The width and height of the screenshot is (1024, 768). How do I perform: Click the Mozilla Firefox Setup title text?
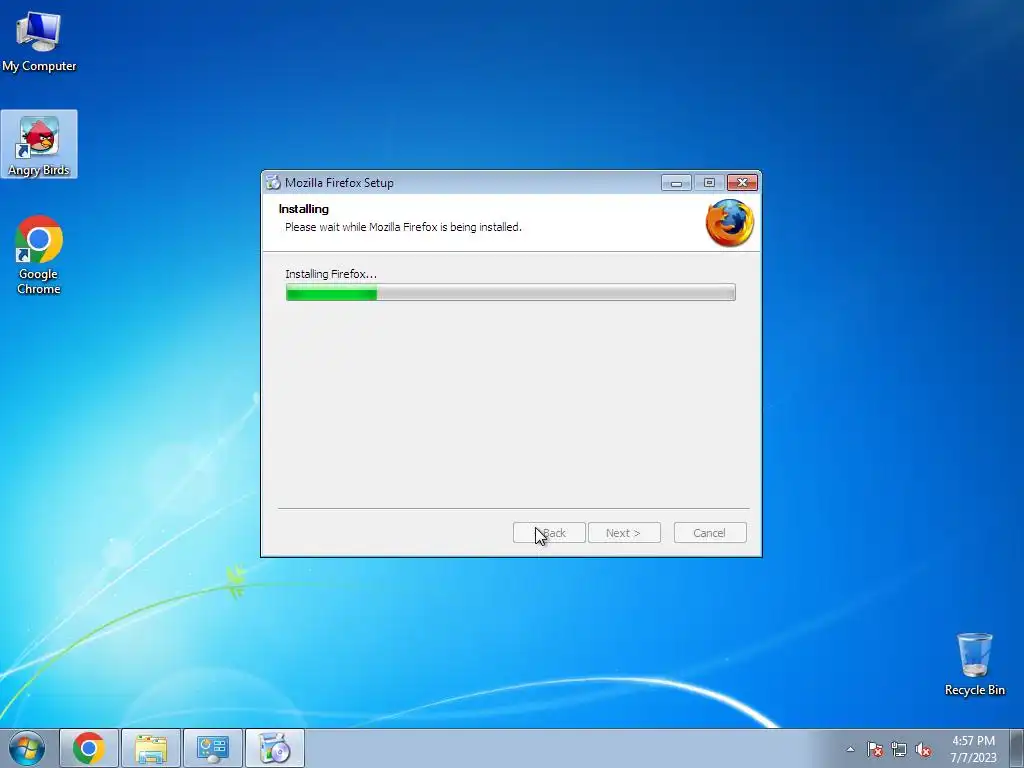click(x=339, y=183)
